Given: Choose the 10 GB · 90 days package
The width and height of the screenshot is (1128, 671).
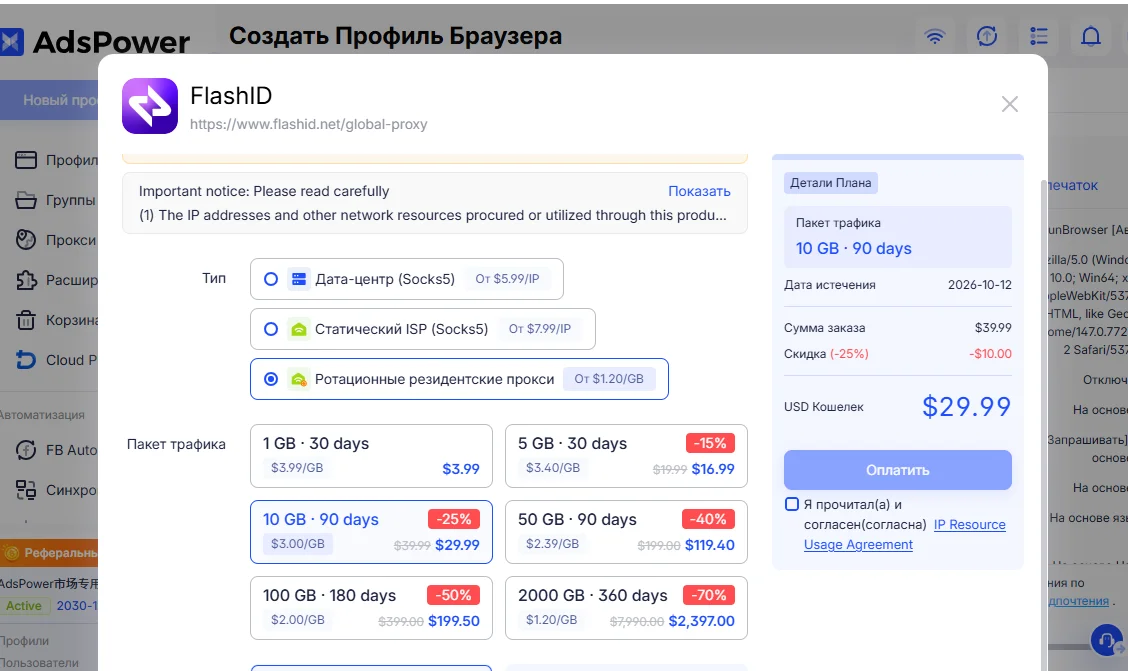Looking at the screenshot, I should tap(371, 532).
